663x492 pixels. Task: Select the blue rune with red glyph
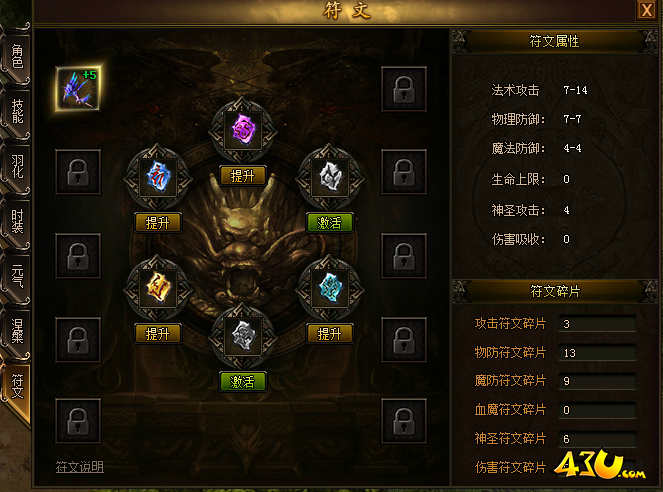point(158,177)
